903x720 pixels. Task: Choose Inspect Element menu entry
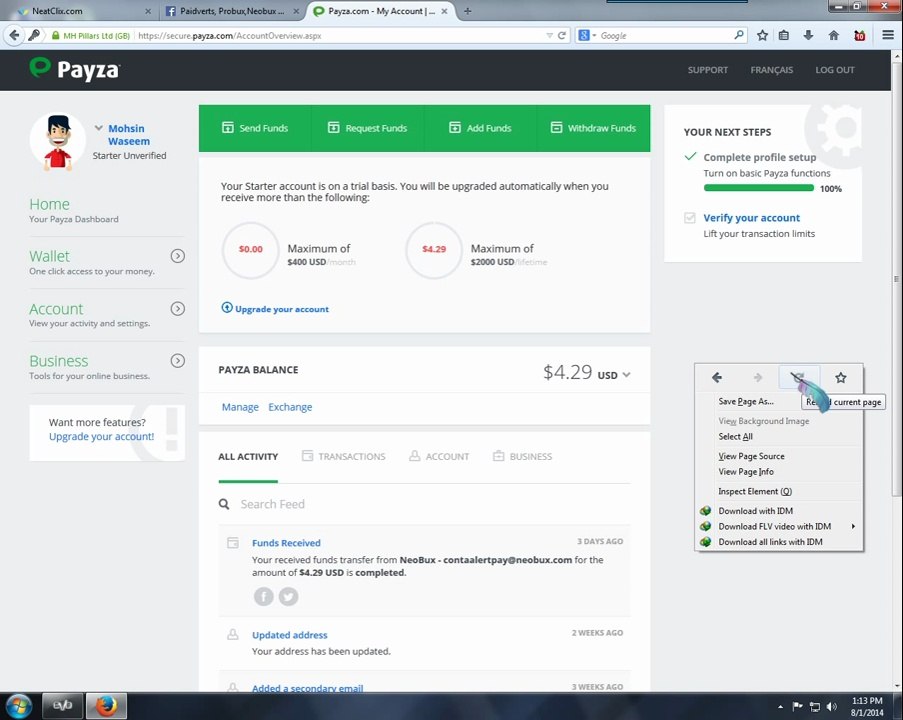(x=755, y=491)
